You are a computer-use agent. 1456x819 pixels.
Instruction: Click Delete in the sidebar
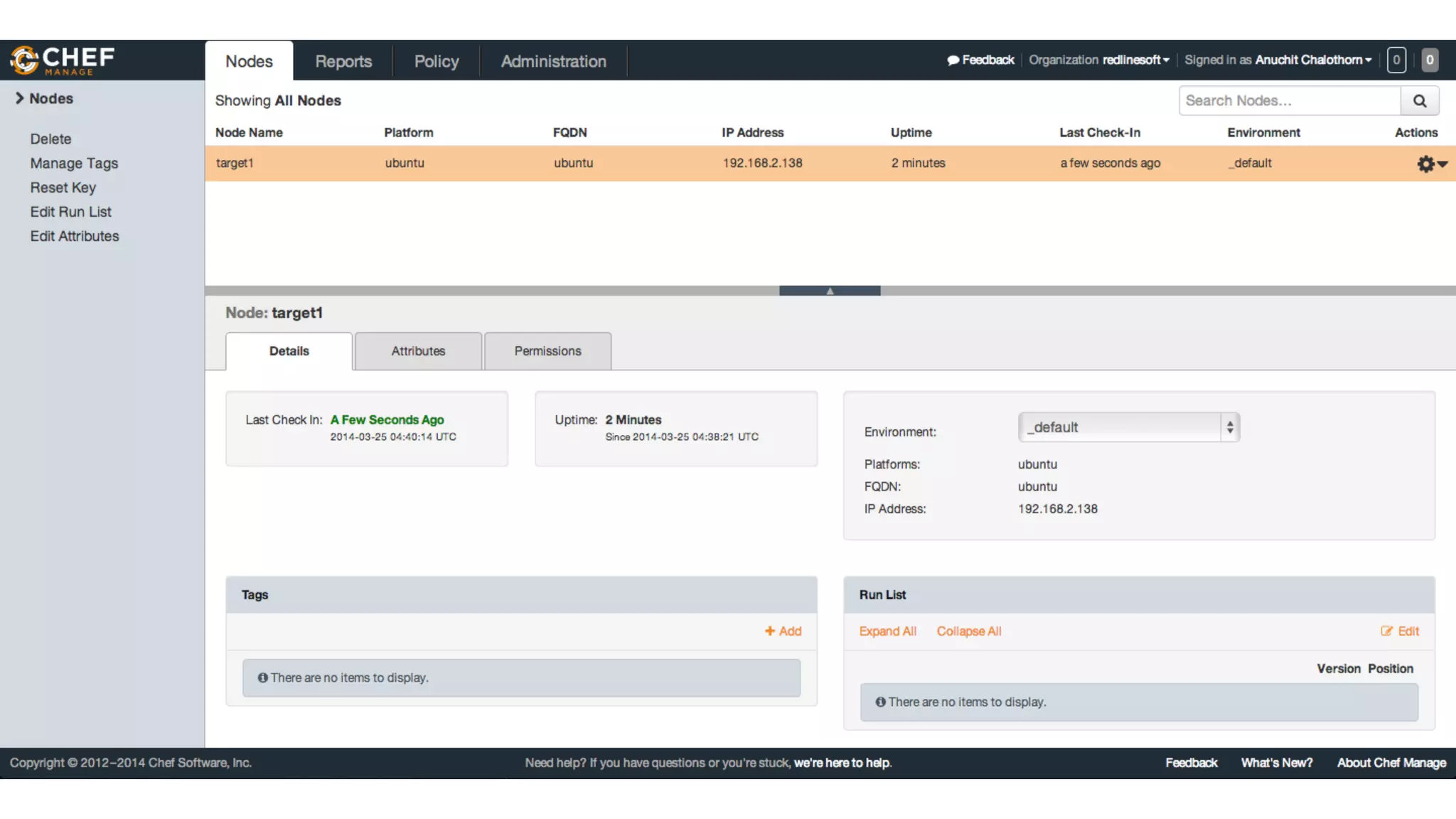[50, 139]
